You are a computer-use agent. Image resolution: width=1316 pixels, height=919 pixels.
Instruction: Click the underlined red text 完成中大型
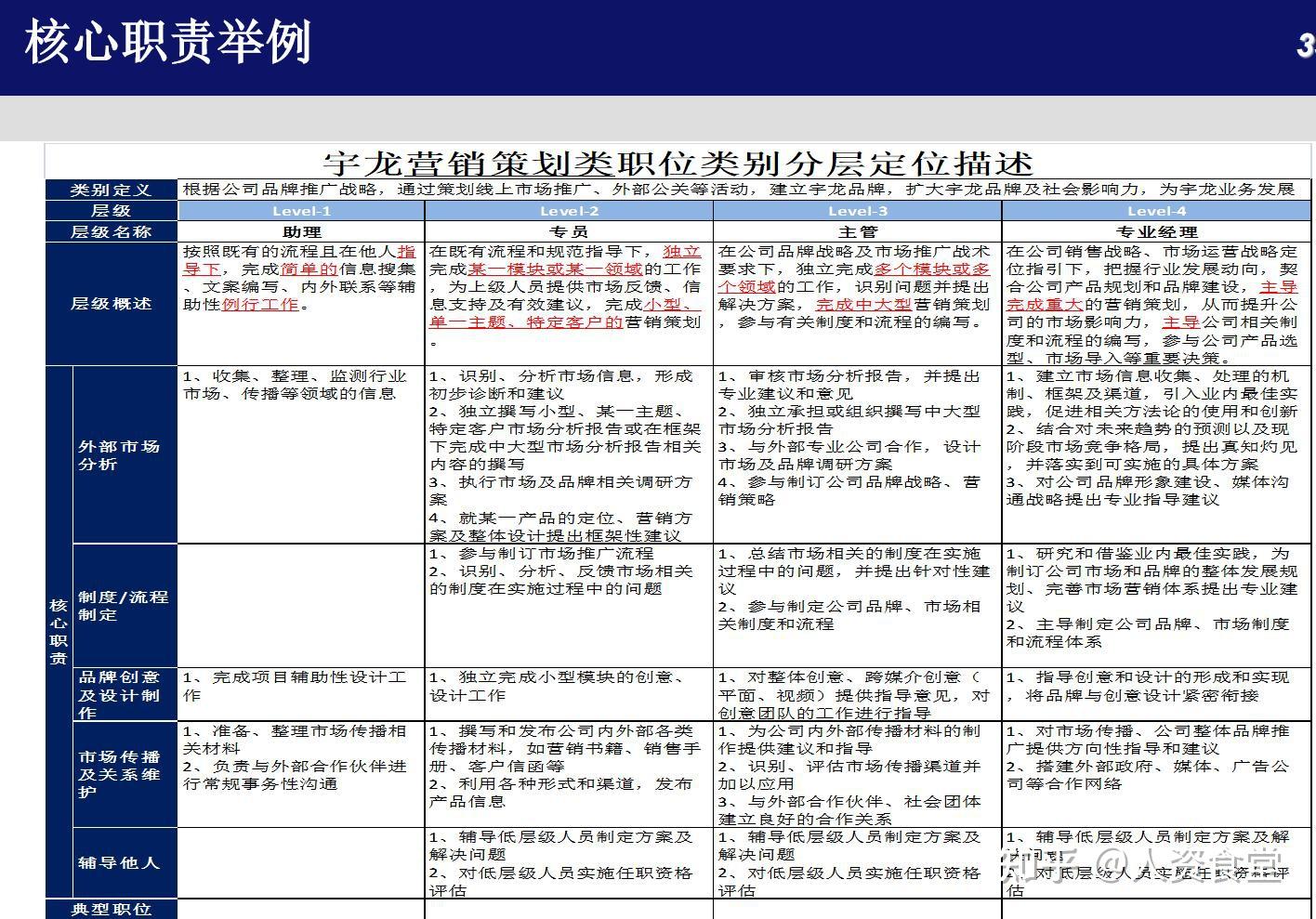(x=863, y=305)
